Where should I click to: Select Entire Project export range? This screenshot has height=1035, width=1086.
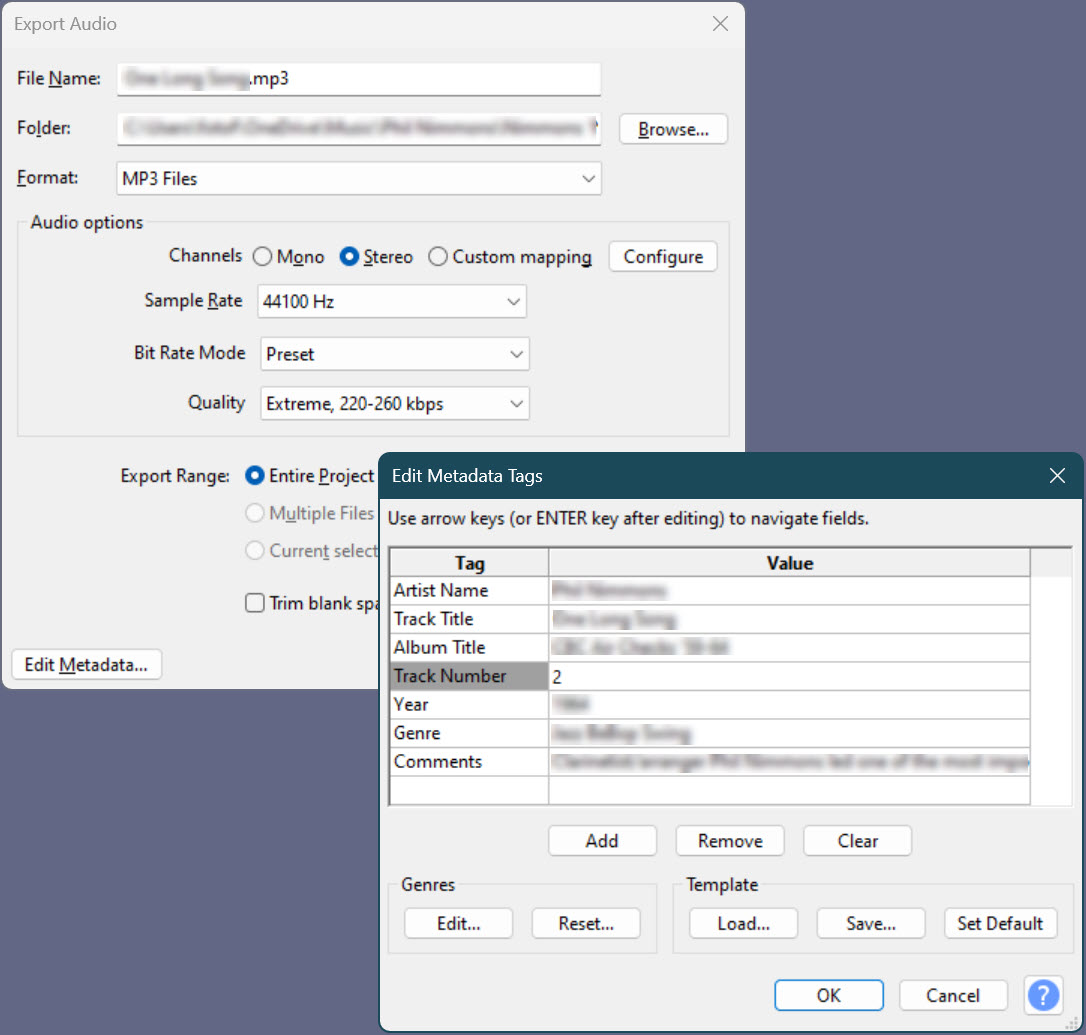coord(310,475)
